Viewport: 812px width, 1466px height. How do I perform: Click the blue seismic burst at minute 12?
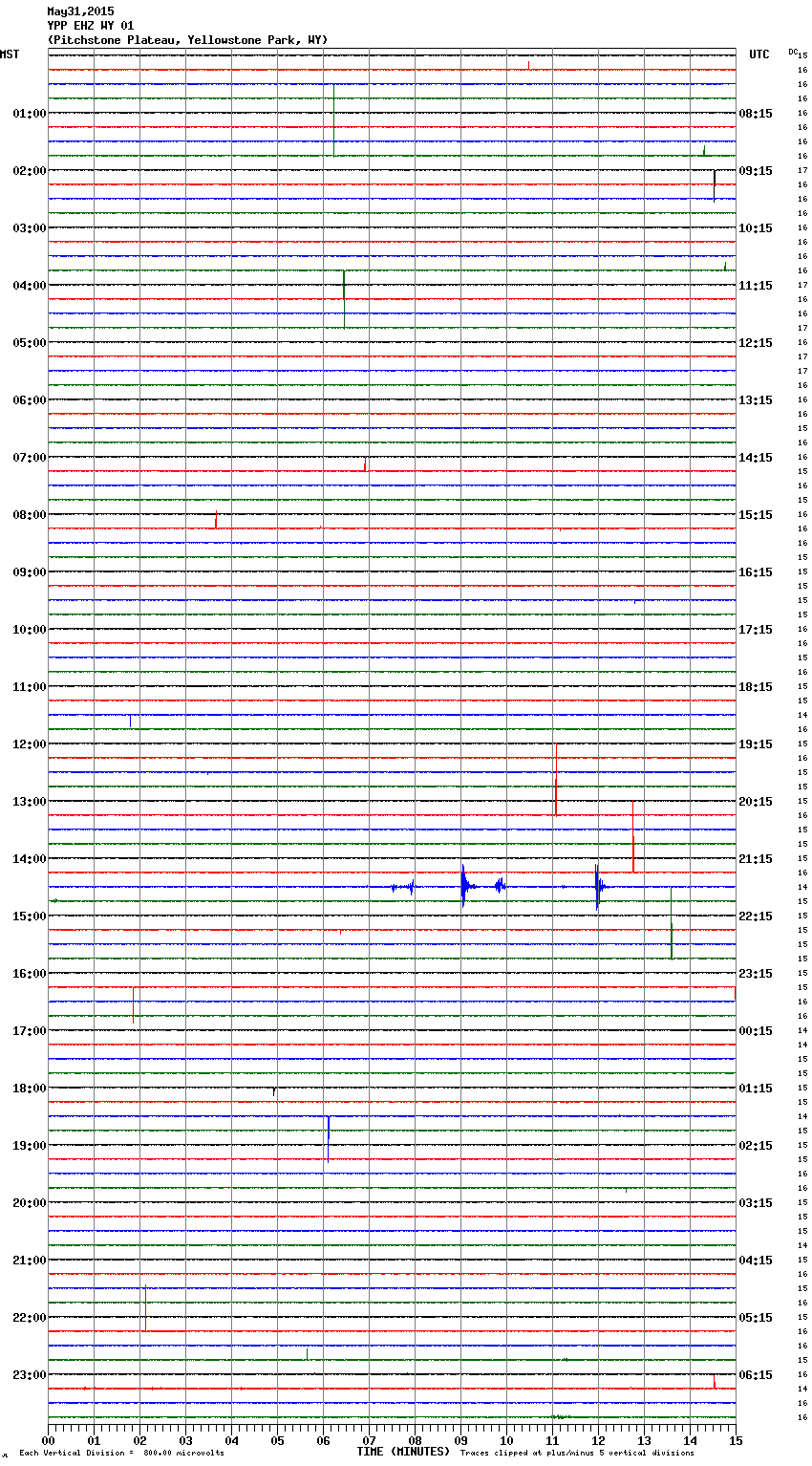tap(598, 887)
